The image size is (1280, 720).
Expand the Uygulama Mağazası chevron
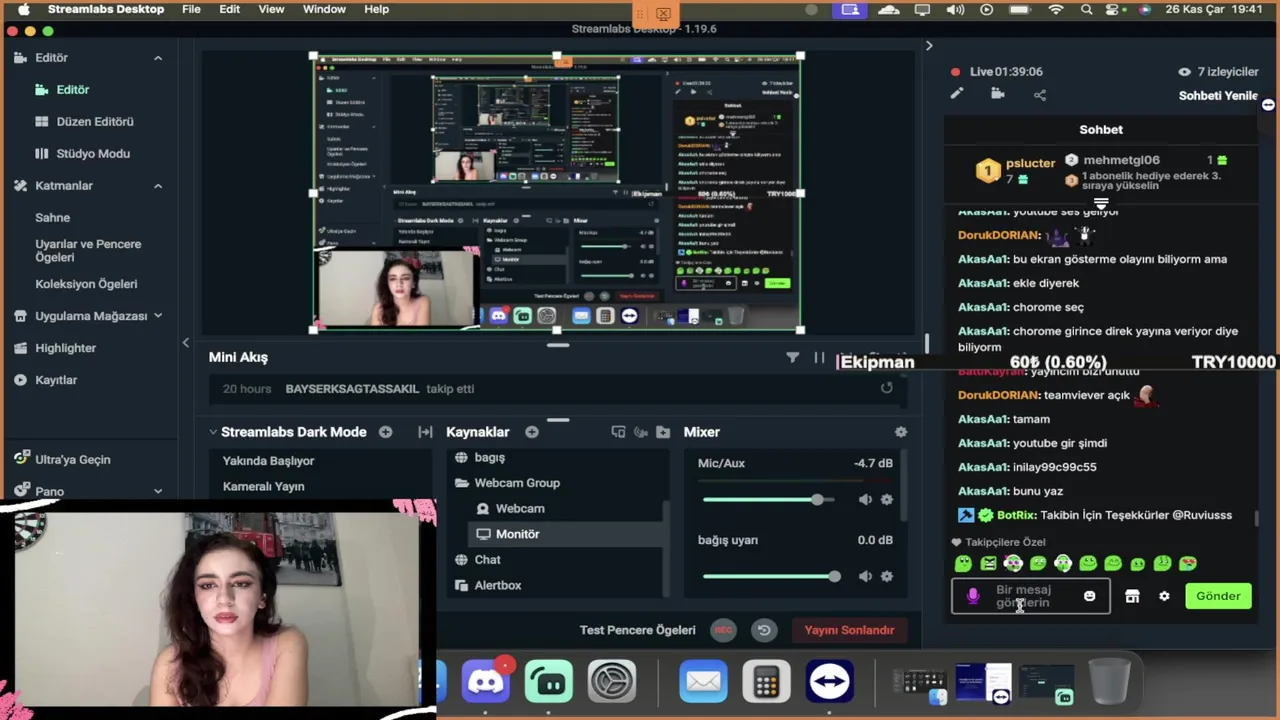point(158,316)
